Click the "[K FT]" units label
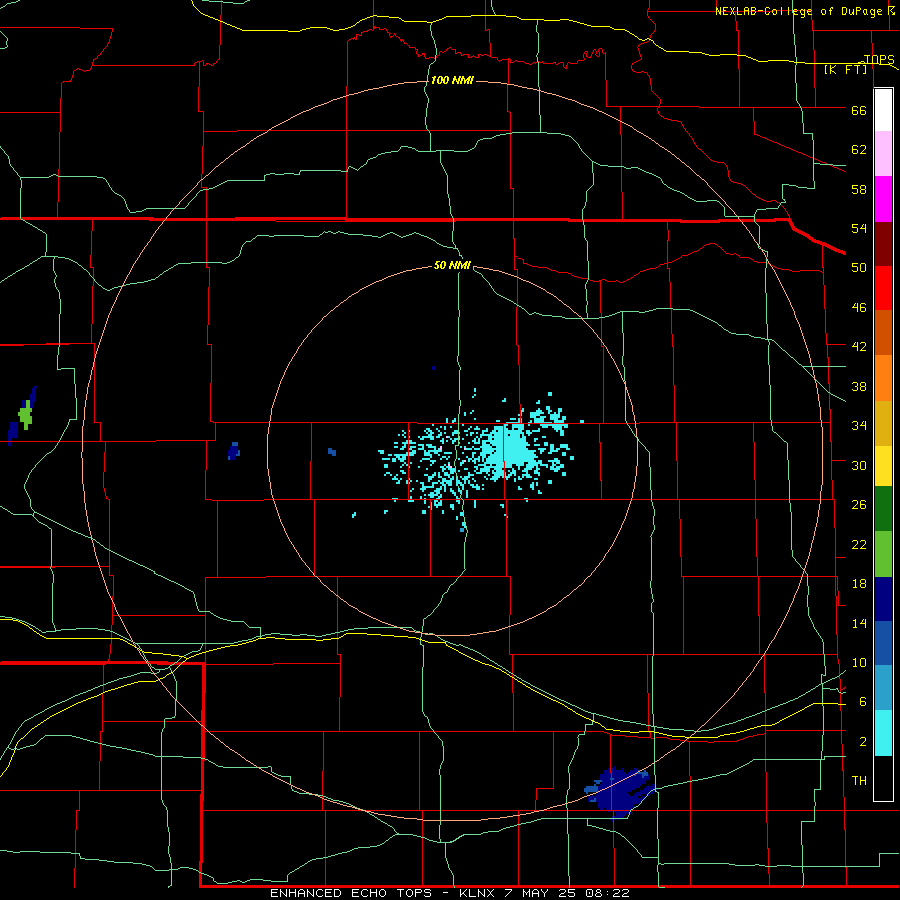This screenshot has height=900, width=900. point(845,69)
